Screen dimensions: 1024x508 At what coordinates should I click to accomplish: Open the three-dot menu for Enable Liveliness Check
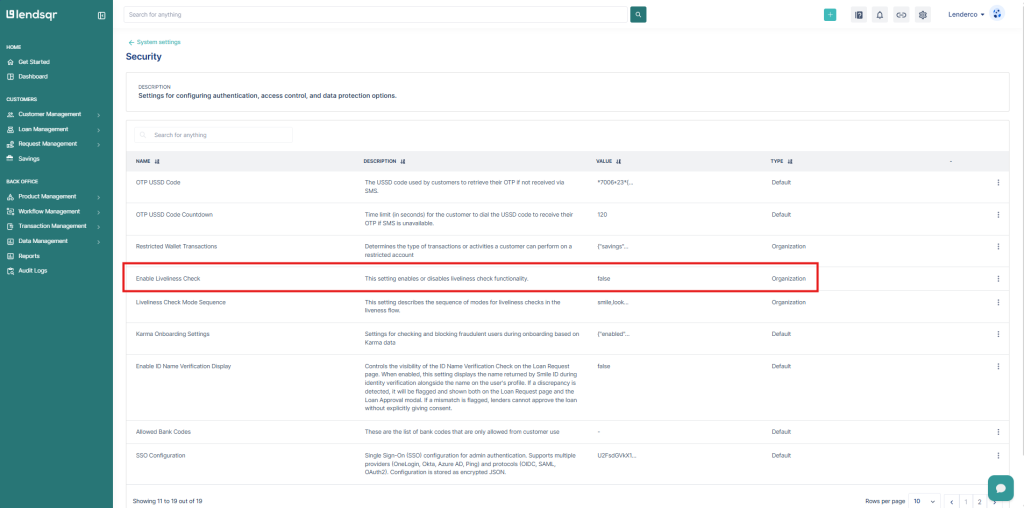998,278
